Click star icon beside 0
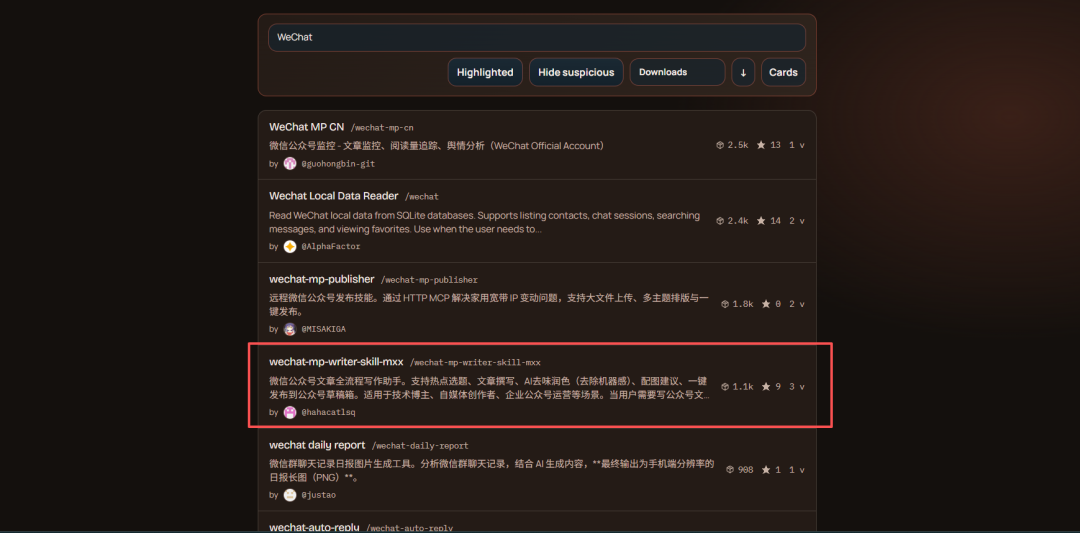The width and height of the screenshot is (1080, 533). pos(766,304)
